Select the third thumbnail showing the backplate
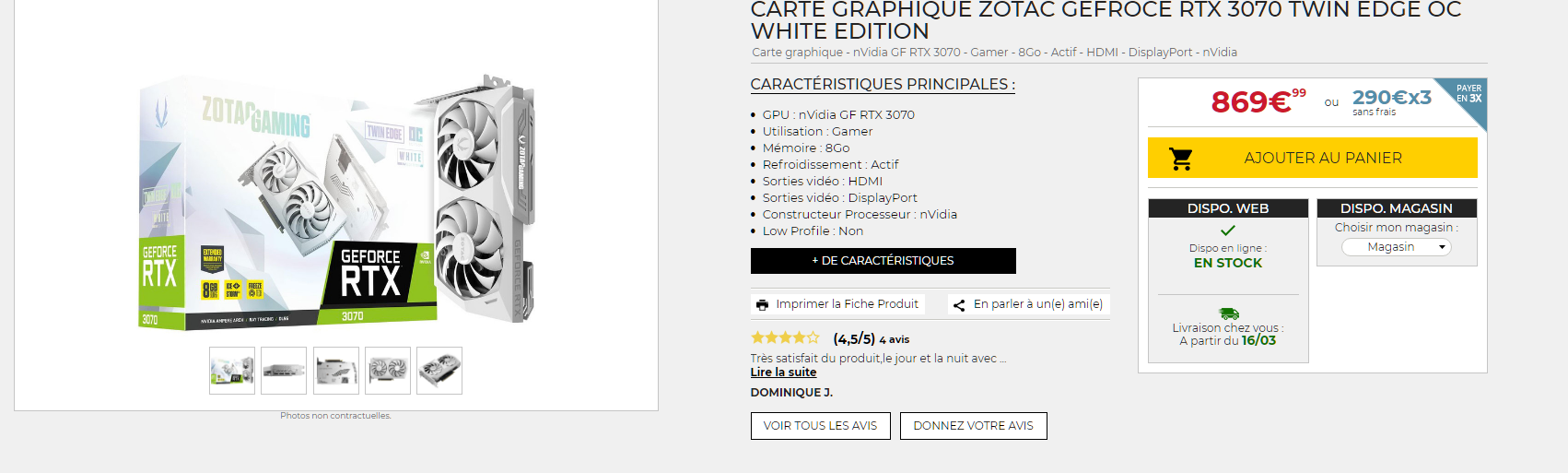 pos(336,371)
